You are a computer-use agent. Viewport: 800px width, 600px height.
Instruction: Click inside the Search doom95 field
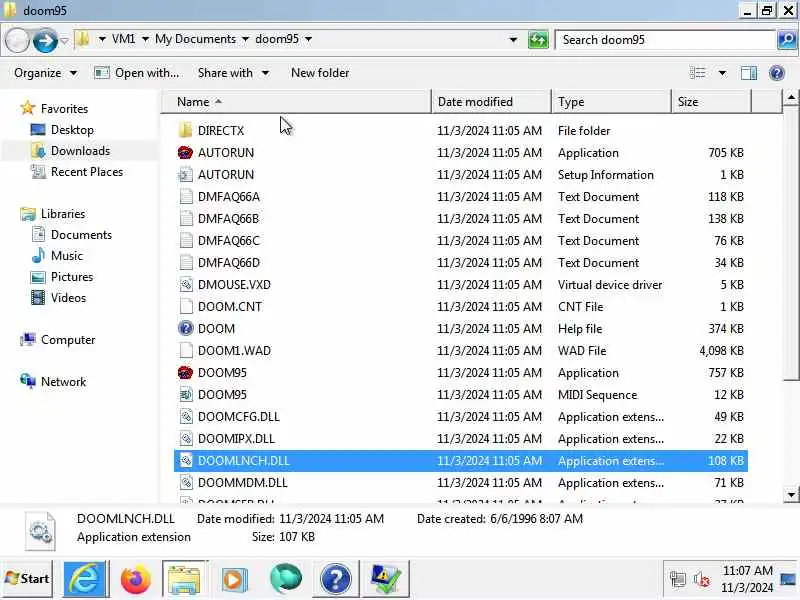click(x=666, y=40)
